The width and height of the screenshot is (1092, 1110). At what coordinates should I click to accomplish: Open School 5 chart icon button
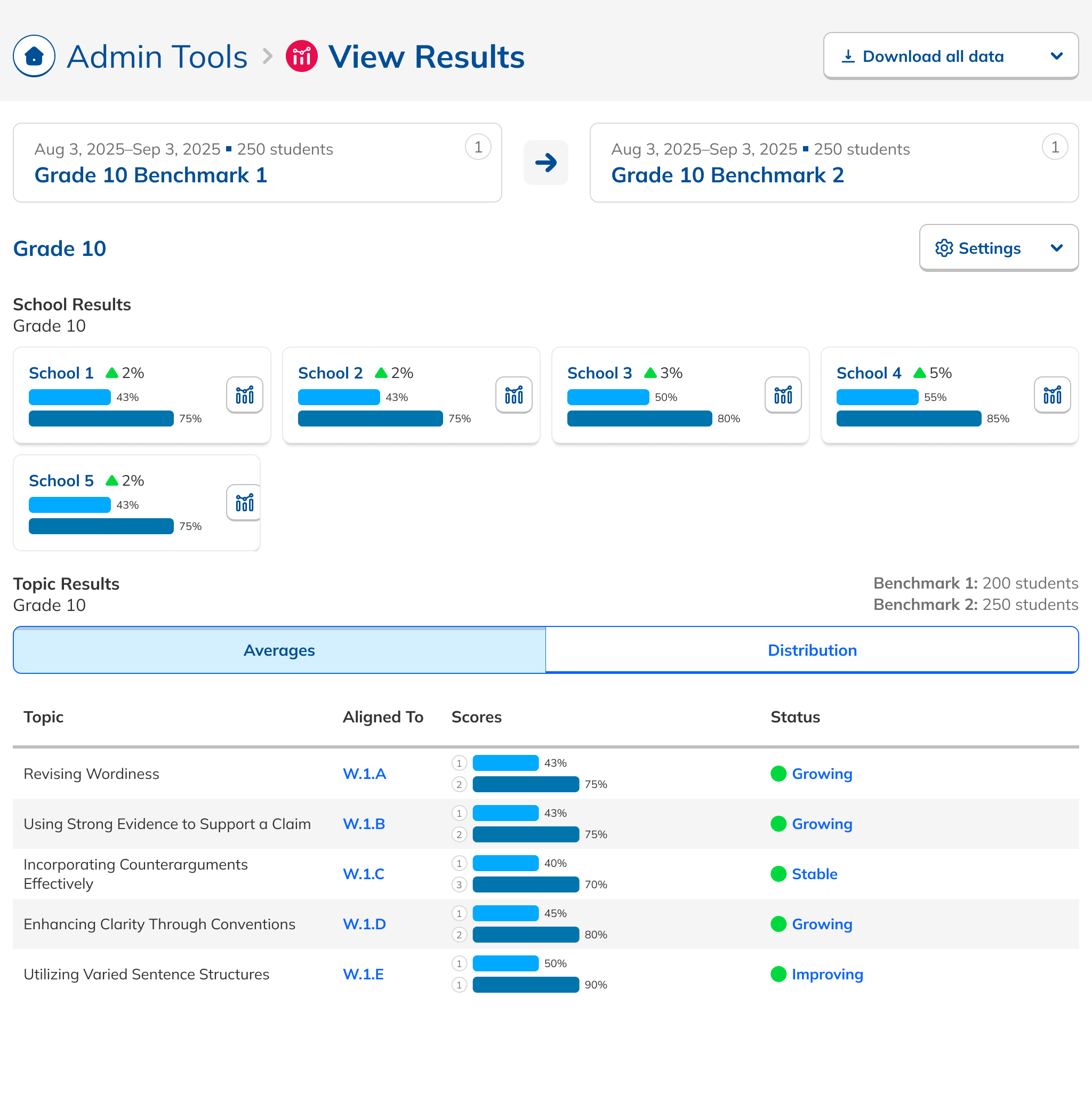point(244,503)
